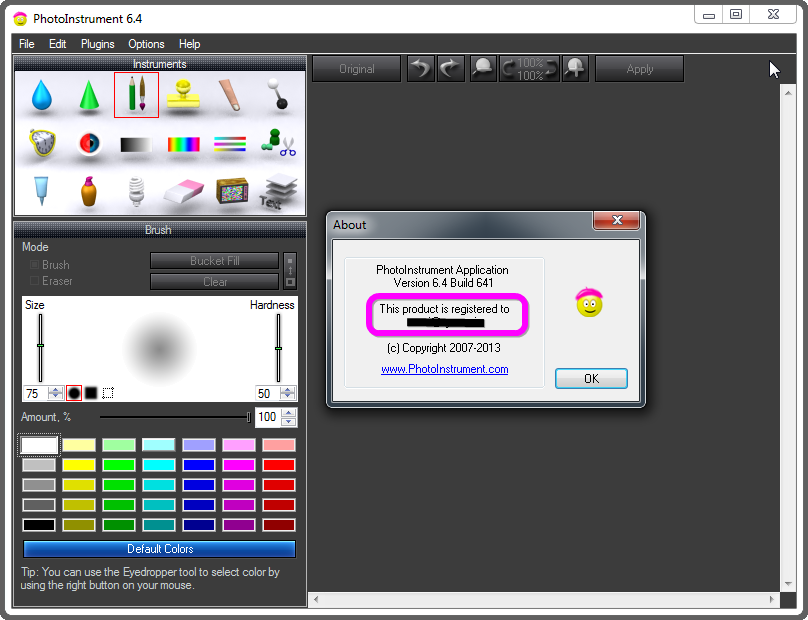This screenshot has width=808, height=620.
Task: Select the scissors cut-out object tool
Action: tap(278, 143)
